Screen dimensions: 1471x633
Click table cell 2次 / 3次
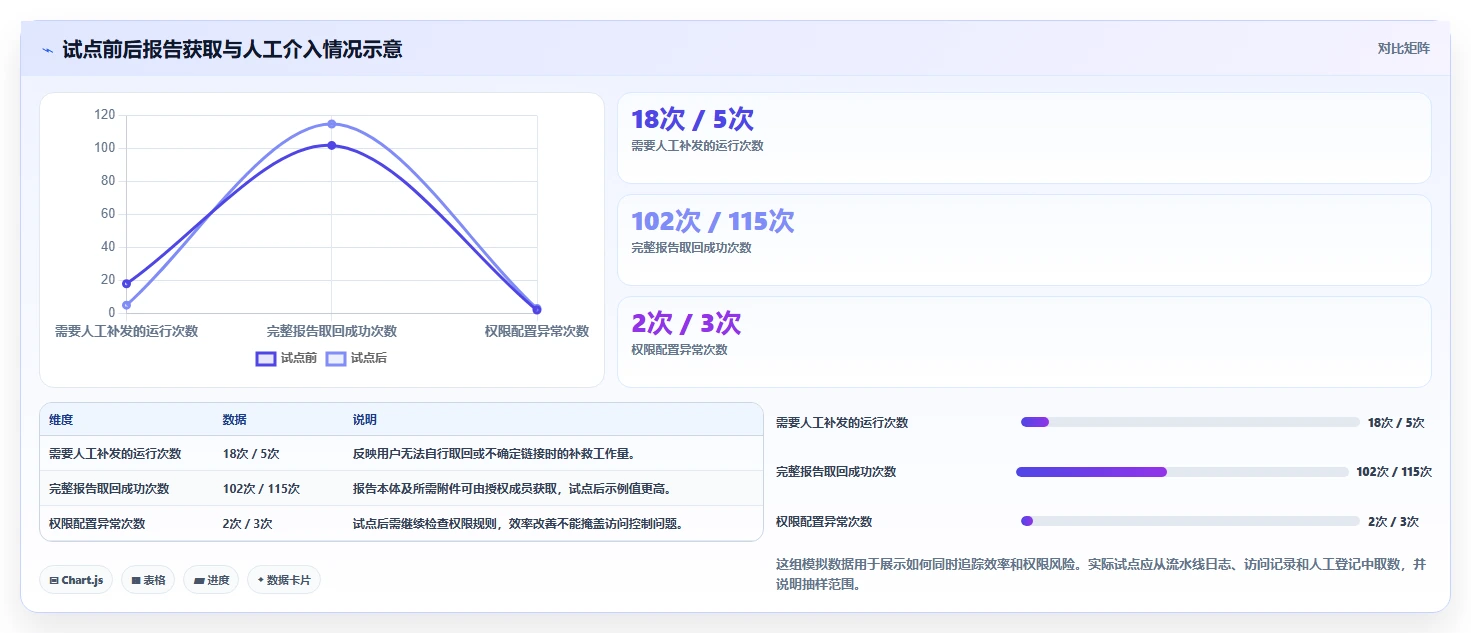click(x=247, y=524)
